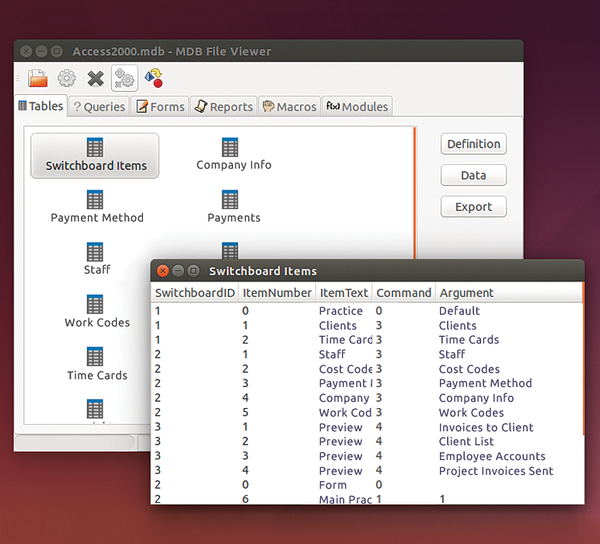Select the 'Form' ItemText cell
The image size is (600, 544).
pos(333,485)
